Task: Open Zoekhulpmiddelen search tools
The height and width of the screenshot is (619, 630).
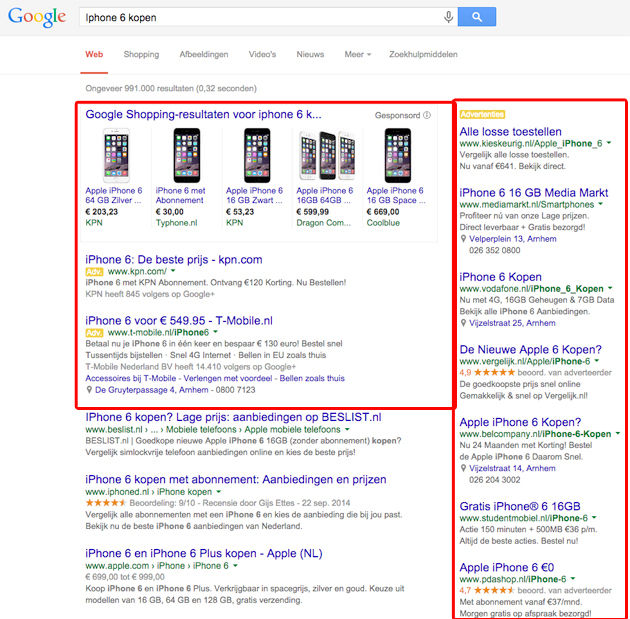Action: tap(423, 55)
